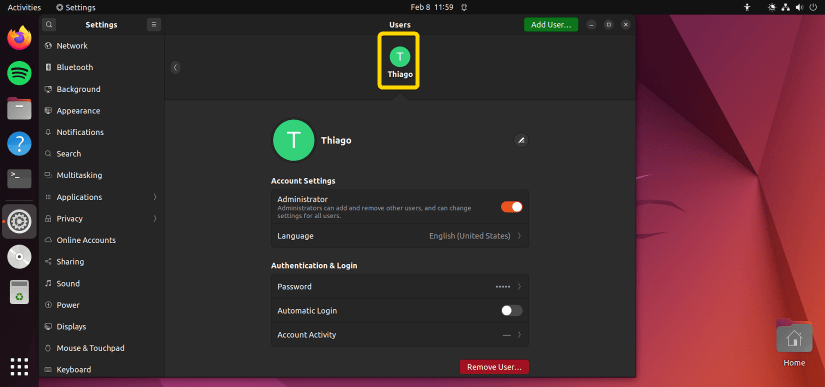The height and width of the screenshot is (387, 825).
Task: Open Displays settings
Action: click(102, 327)
